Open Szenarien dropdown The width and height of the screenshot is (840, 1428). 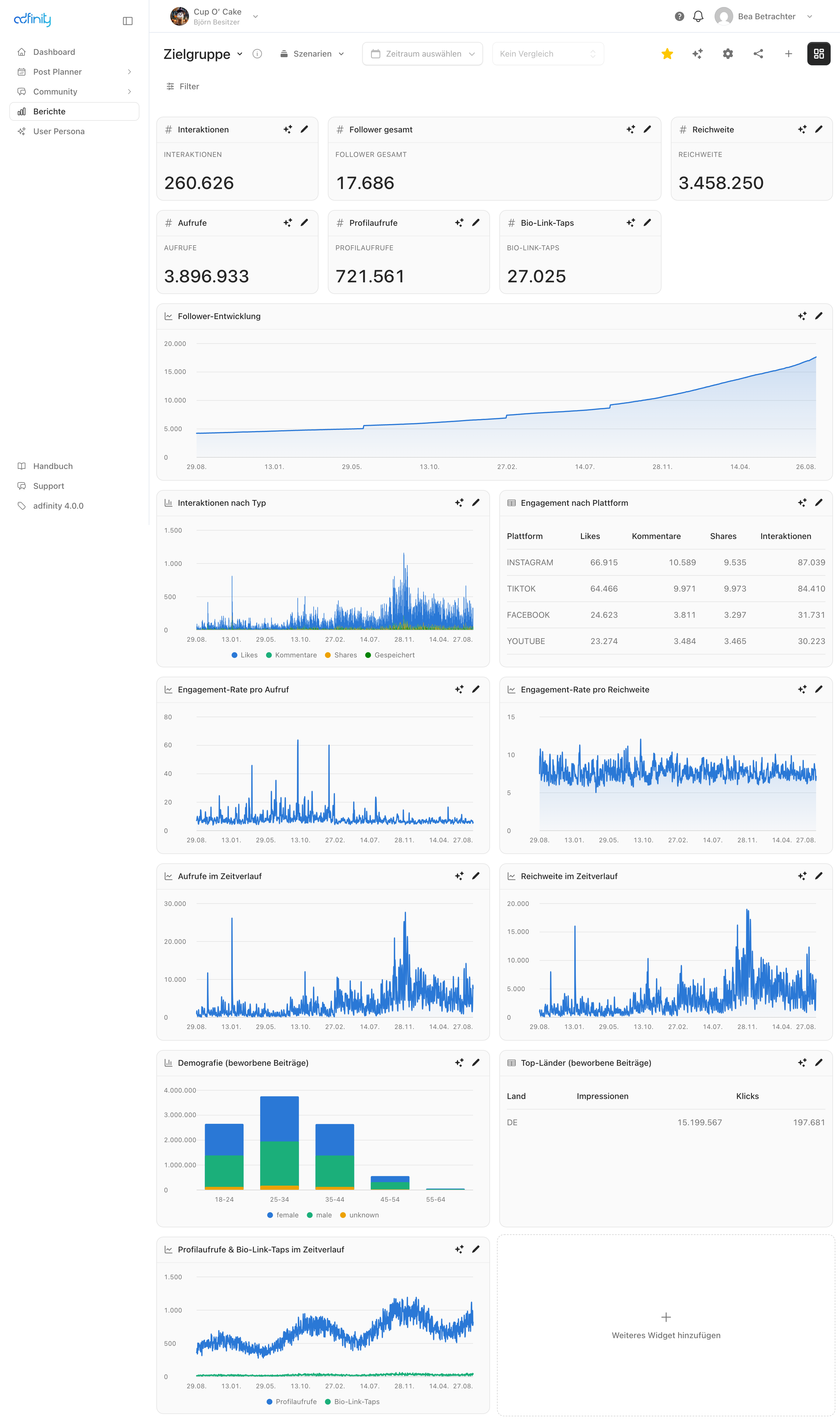click(x=312, y=54)
